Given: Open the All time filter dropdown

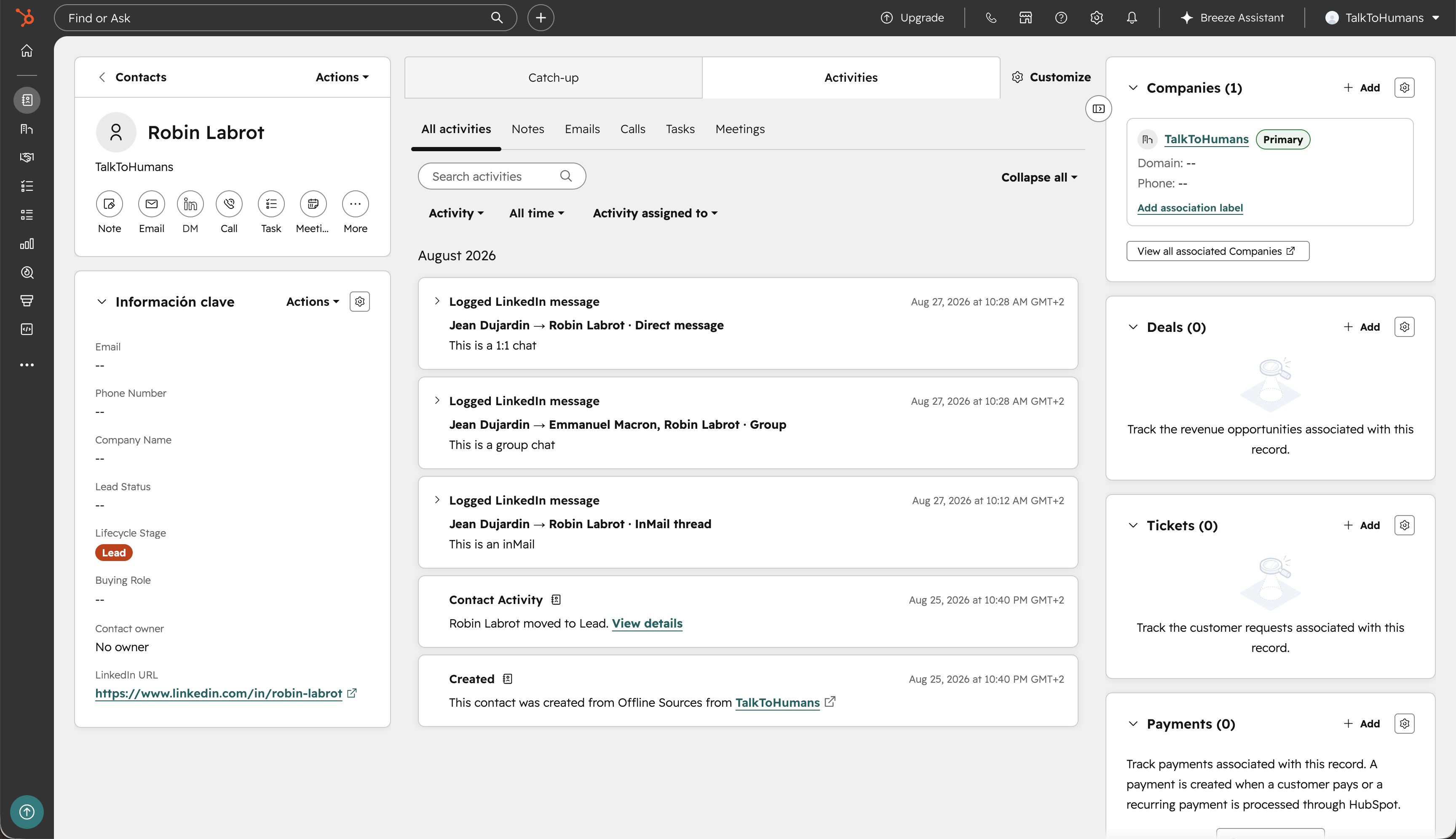Looking at the screenshot, I should (x=536, y=213).
